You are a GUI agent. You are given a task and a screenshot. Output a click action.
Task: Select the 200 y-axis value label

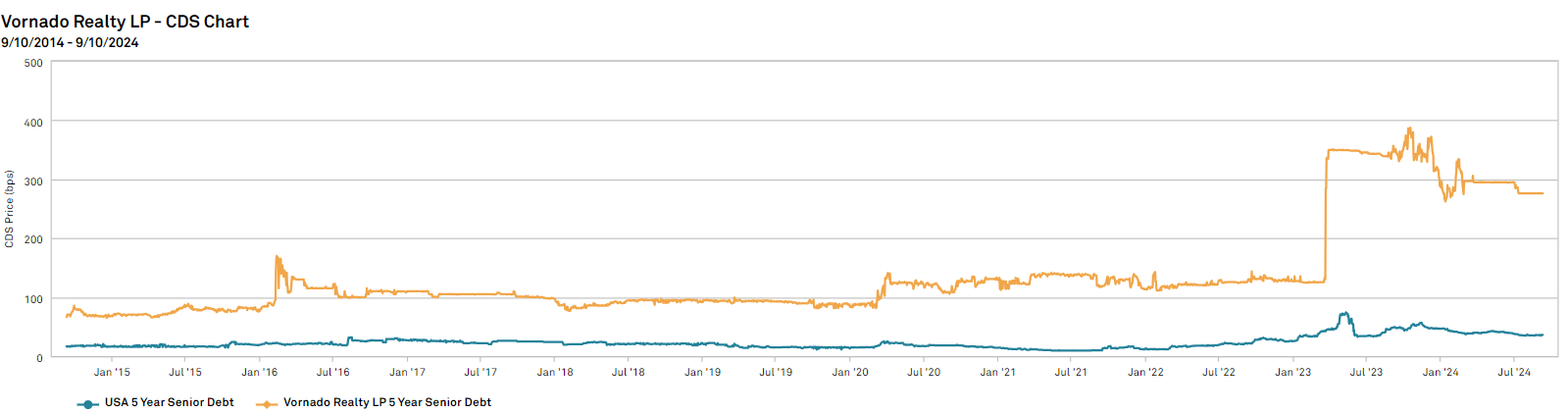click(x=33, y=239)
